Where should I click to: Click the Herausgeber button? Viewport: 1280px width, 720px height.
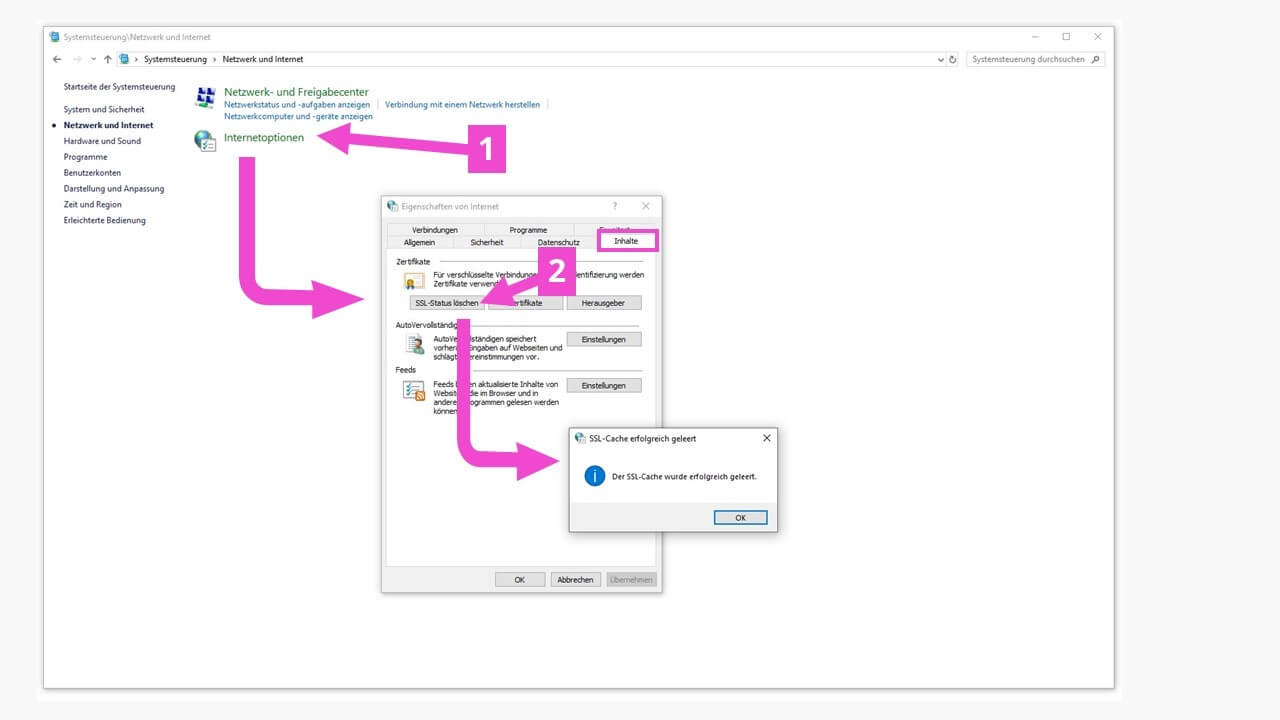pyautogui.click(x=604, y=303)
